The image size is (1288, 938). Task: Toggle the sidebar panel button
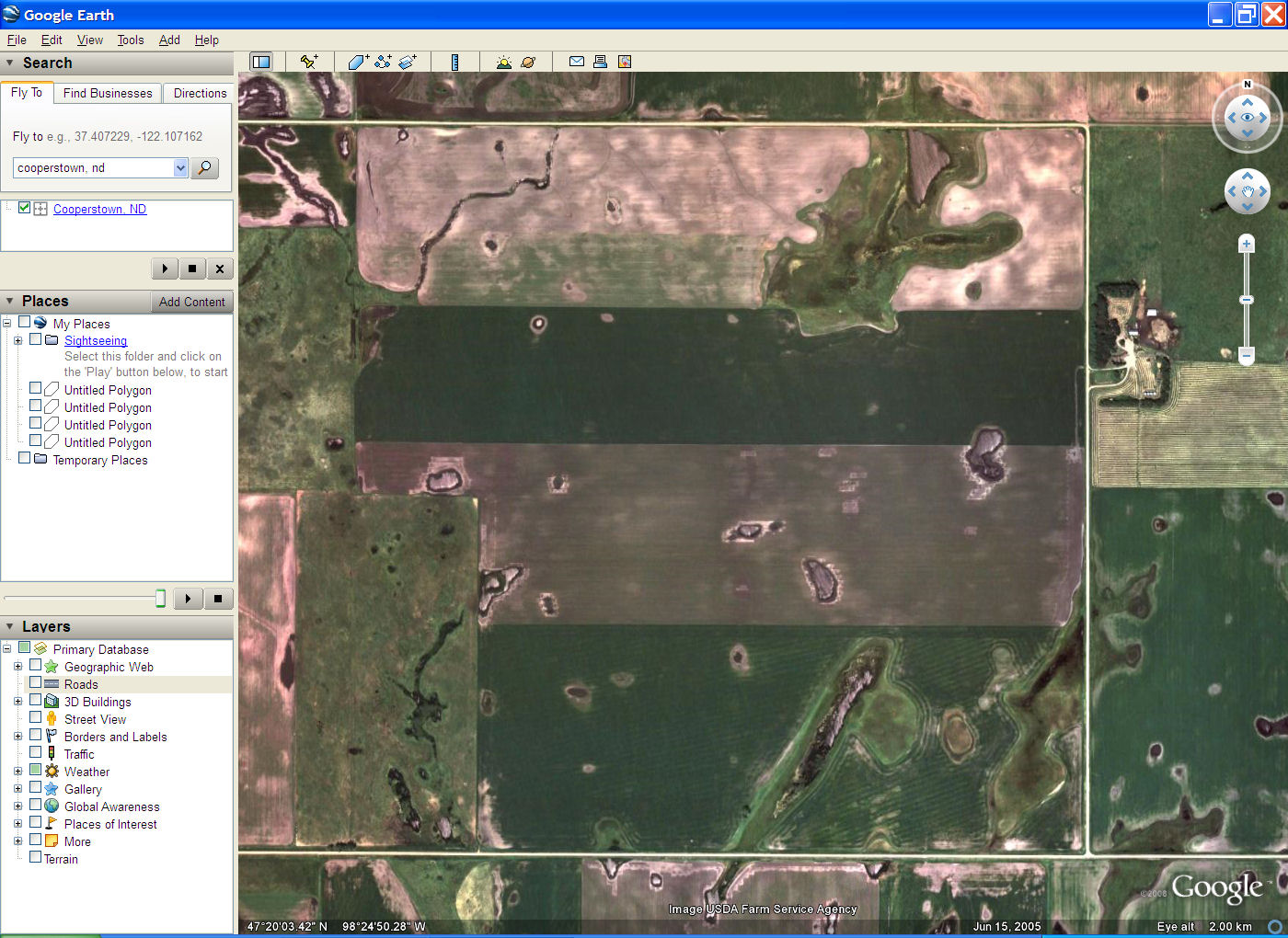click(261, 62)
